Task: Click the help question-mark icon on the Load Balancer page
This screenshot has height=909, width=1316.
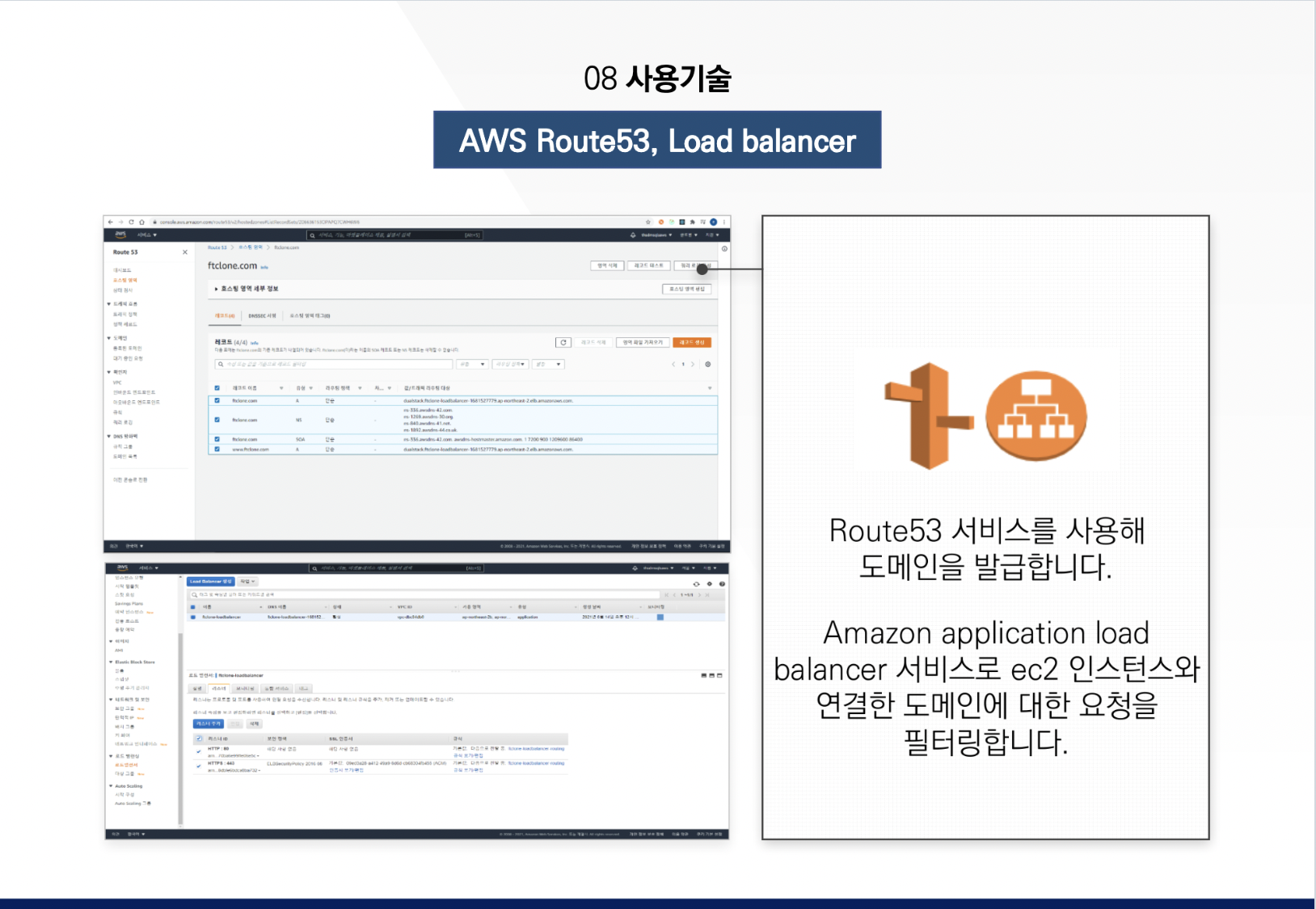Action: tap(722, 582)
